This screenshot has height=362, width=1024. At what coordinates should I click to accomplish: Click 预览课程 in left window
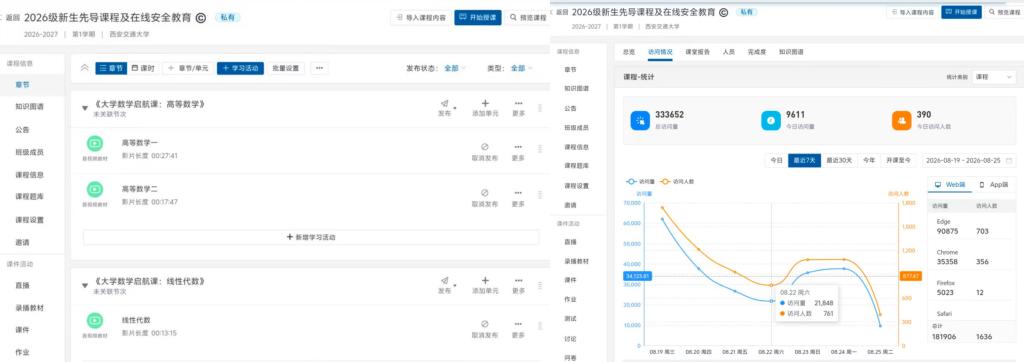click(x=528, y=18)
